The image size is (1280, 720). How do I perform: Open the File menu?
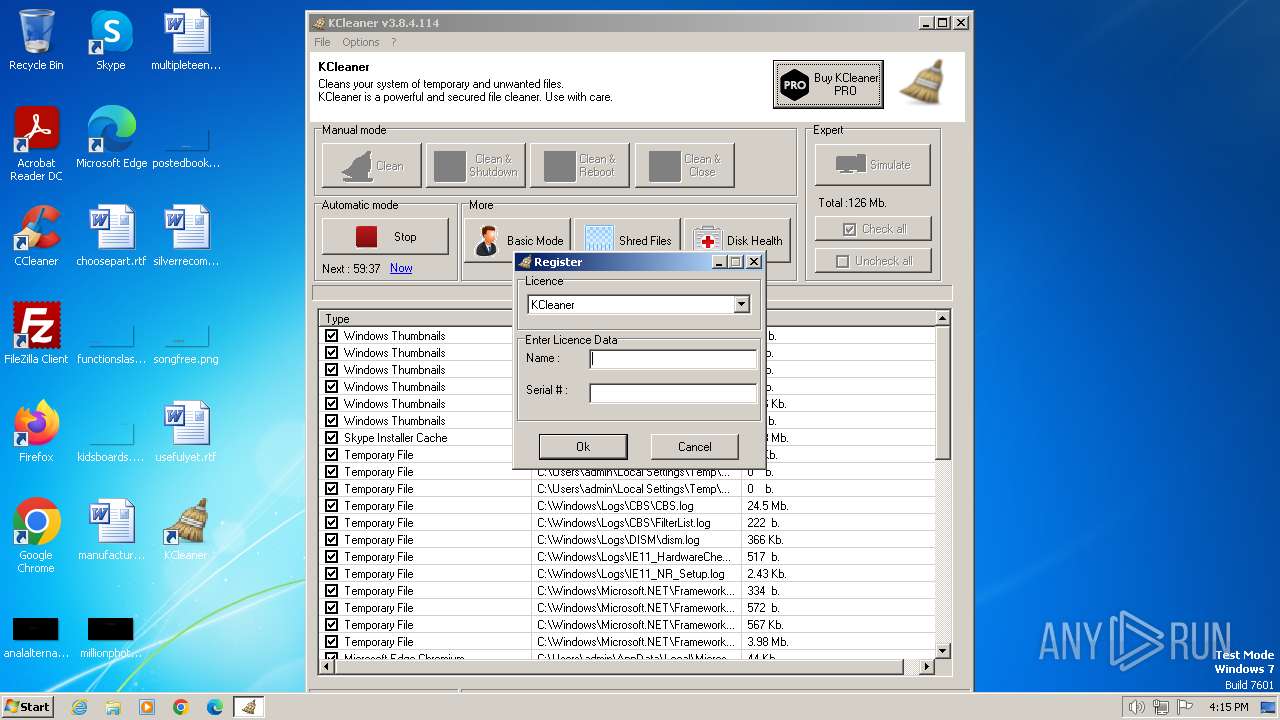point(322,42)
